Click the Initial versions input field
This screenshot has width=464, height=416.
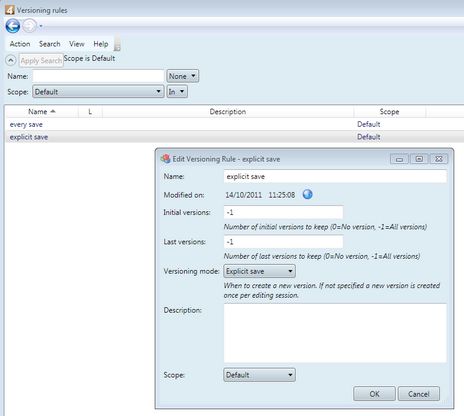point(283,212)
